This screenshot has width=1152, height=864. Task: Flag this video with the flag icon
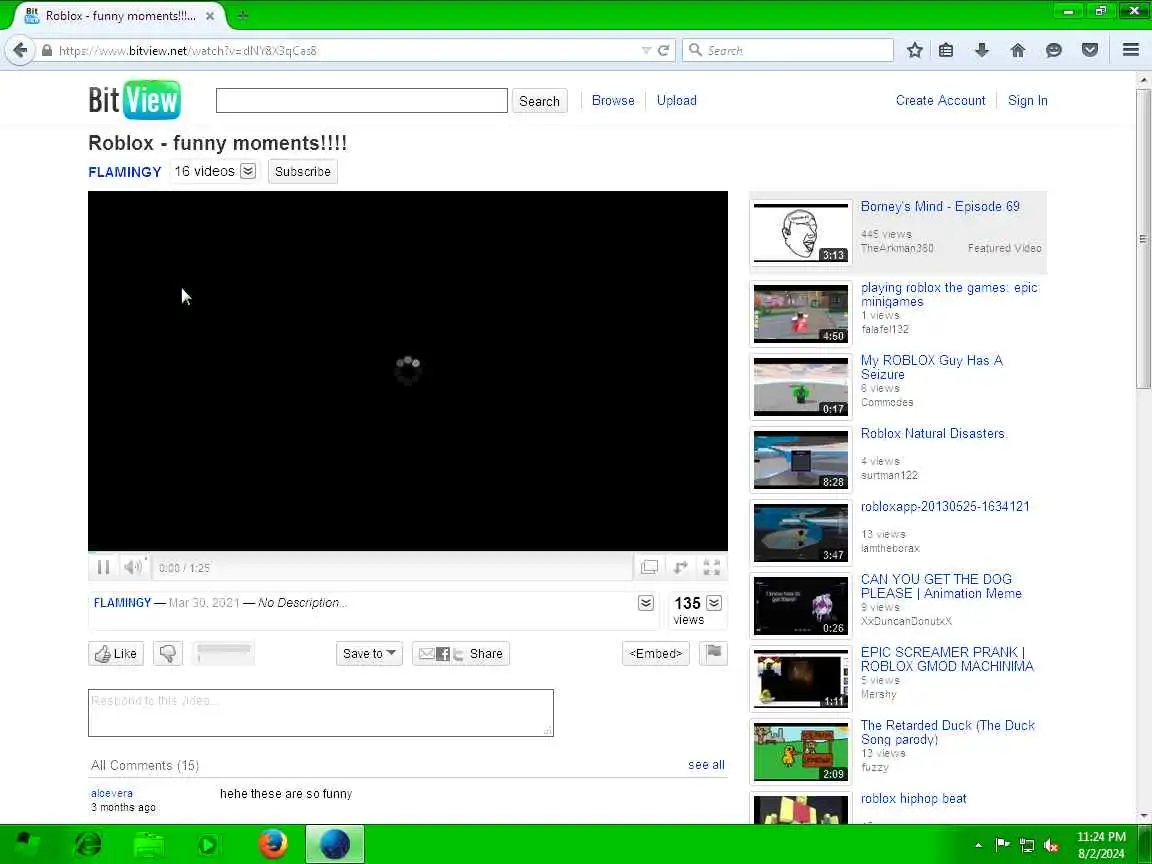click(x=713, y=652)
